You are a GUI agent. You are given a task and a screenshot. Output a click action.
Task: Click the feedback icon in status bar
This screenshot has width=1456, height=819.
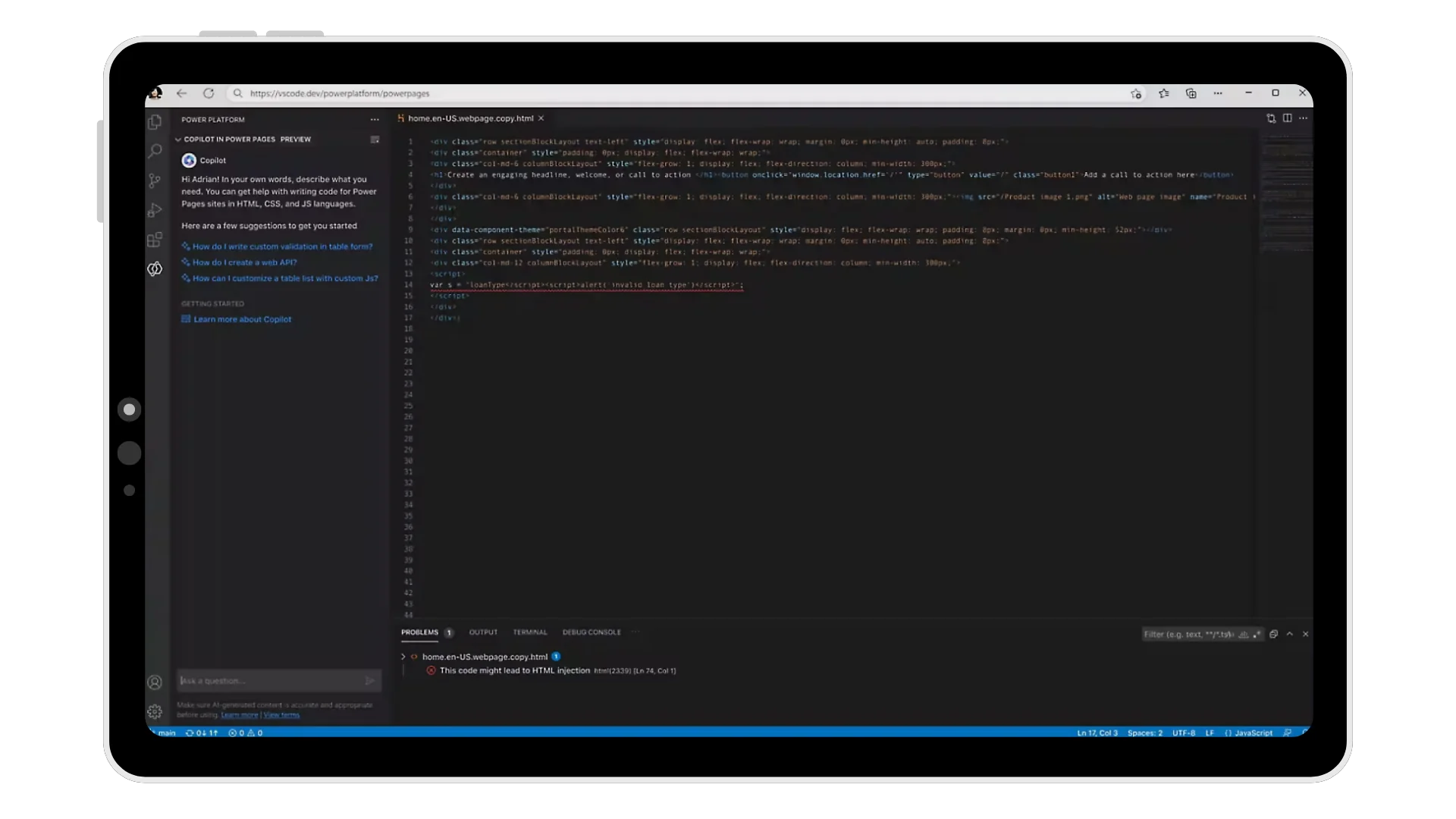(x=1288, y=733)
